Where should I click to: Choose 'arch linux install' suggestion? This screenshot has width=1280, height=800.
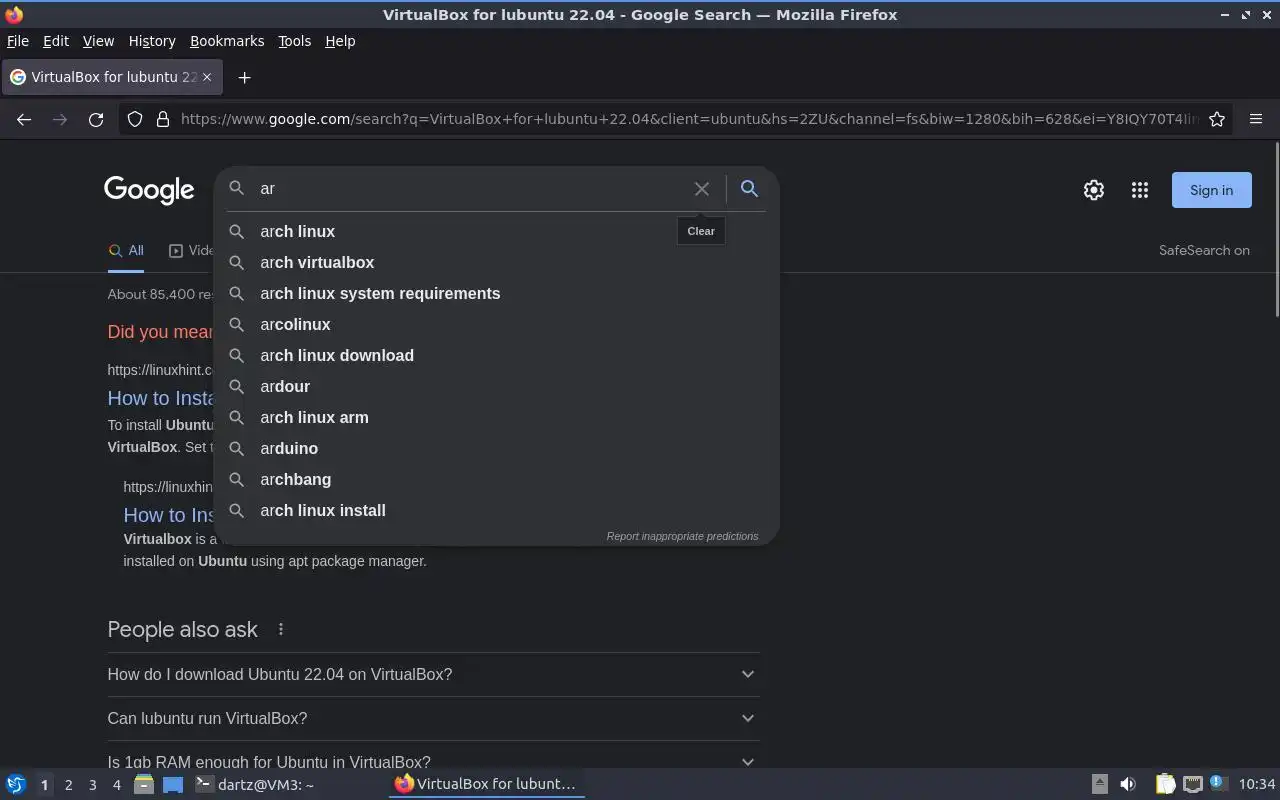click(497, 510)
